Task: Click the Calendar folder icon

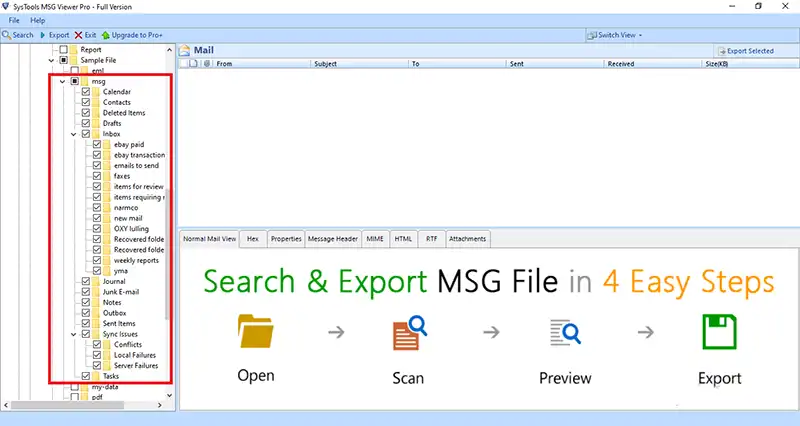Action: (96, 92)
